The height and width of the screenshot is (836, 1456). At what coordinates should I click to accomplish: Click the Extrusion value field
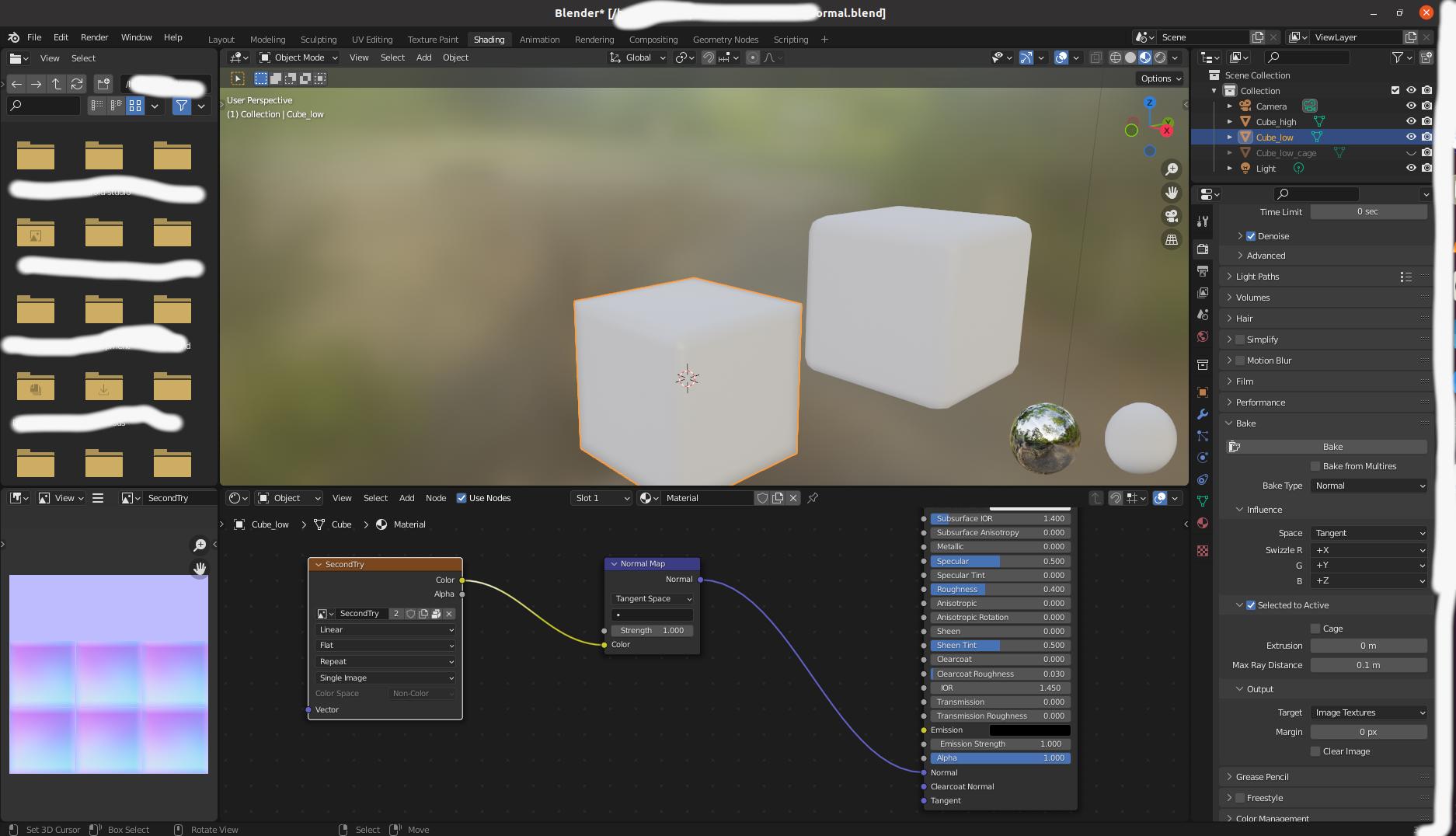pos(1368,646)
